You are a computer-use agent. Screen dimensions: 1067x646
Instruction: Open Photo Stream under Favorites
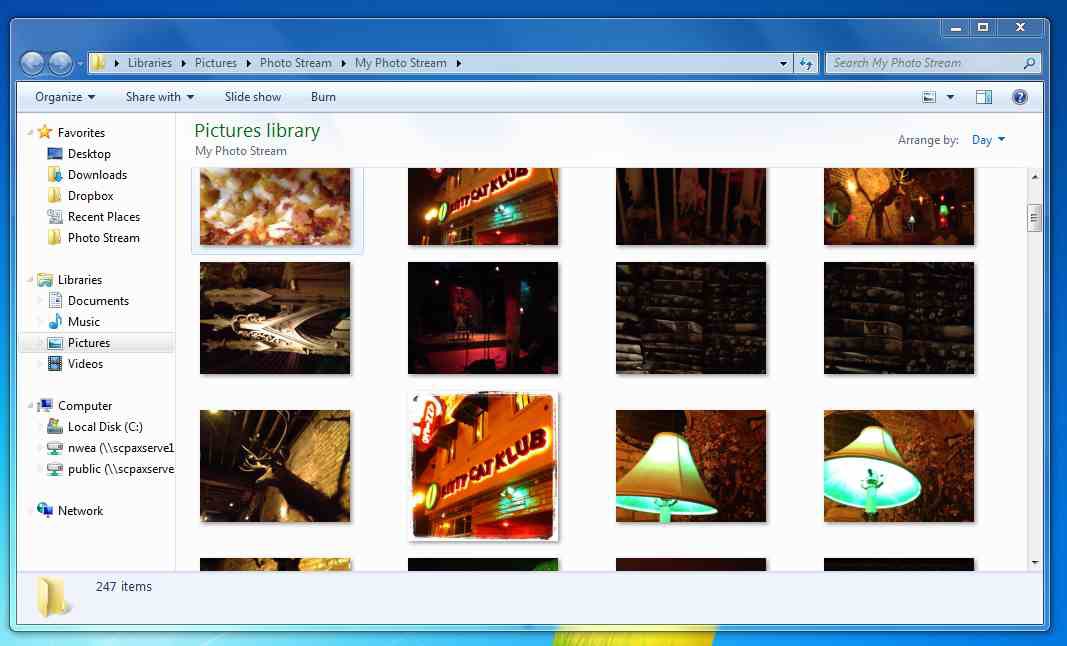coord(103,238)
